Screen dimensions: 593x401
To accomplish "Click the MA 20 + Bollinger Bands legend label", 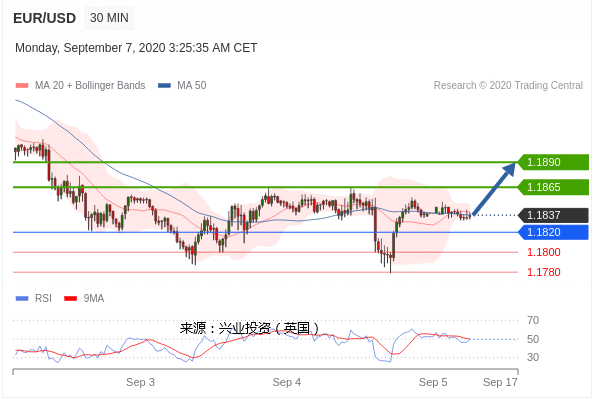I will point(90,85).
